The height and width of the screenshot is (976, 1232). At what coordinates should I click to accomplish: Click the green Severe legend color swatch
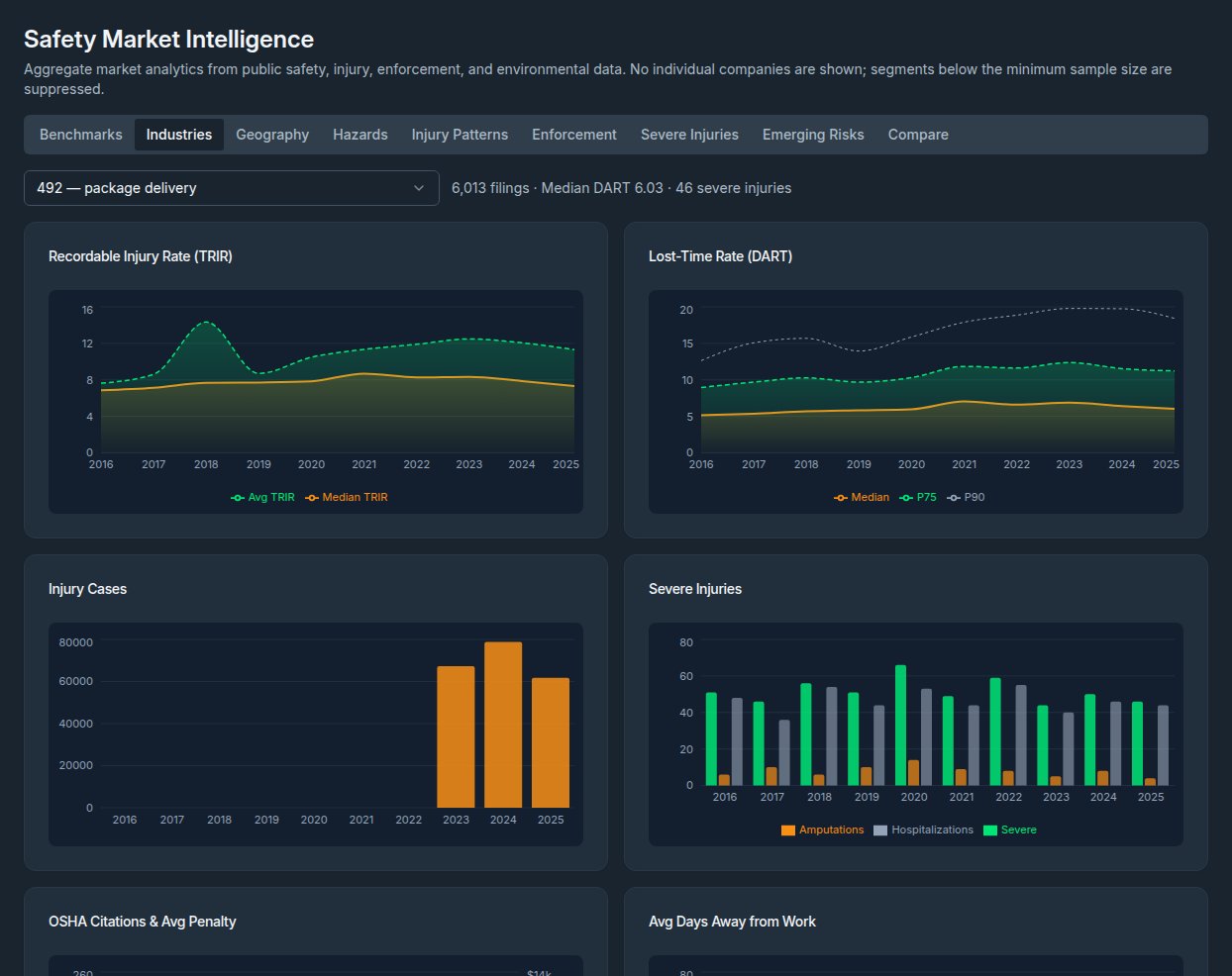point(990,830)
